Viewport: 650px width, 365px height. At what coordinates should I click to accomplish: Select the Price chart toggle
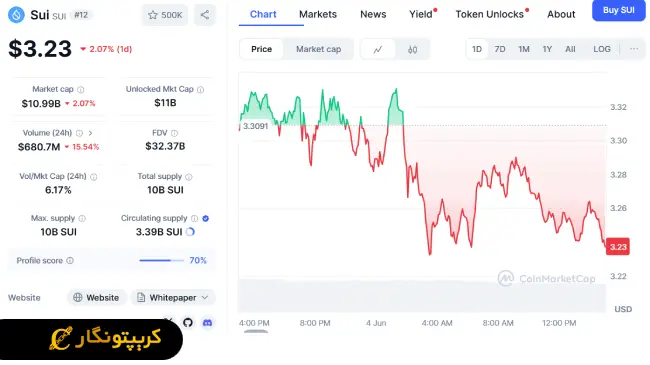point(262,49)
